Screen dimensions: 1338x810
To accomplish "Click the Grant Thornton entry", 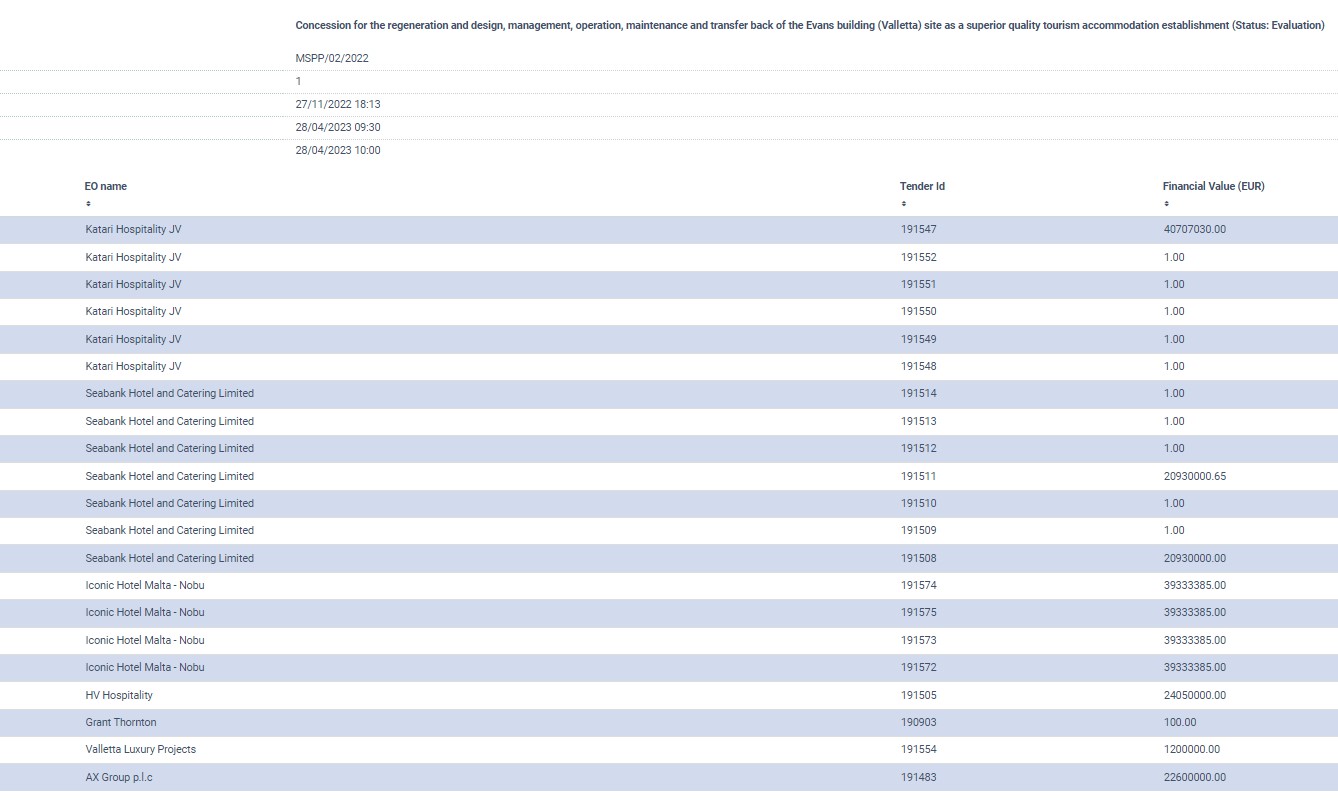I will 121,722.
